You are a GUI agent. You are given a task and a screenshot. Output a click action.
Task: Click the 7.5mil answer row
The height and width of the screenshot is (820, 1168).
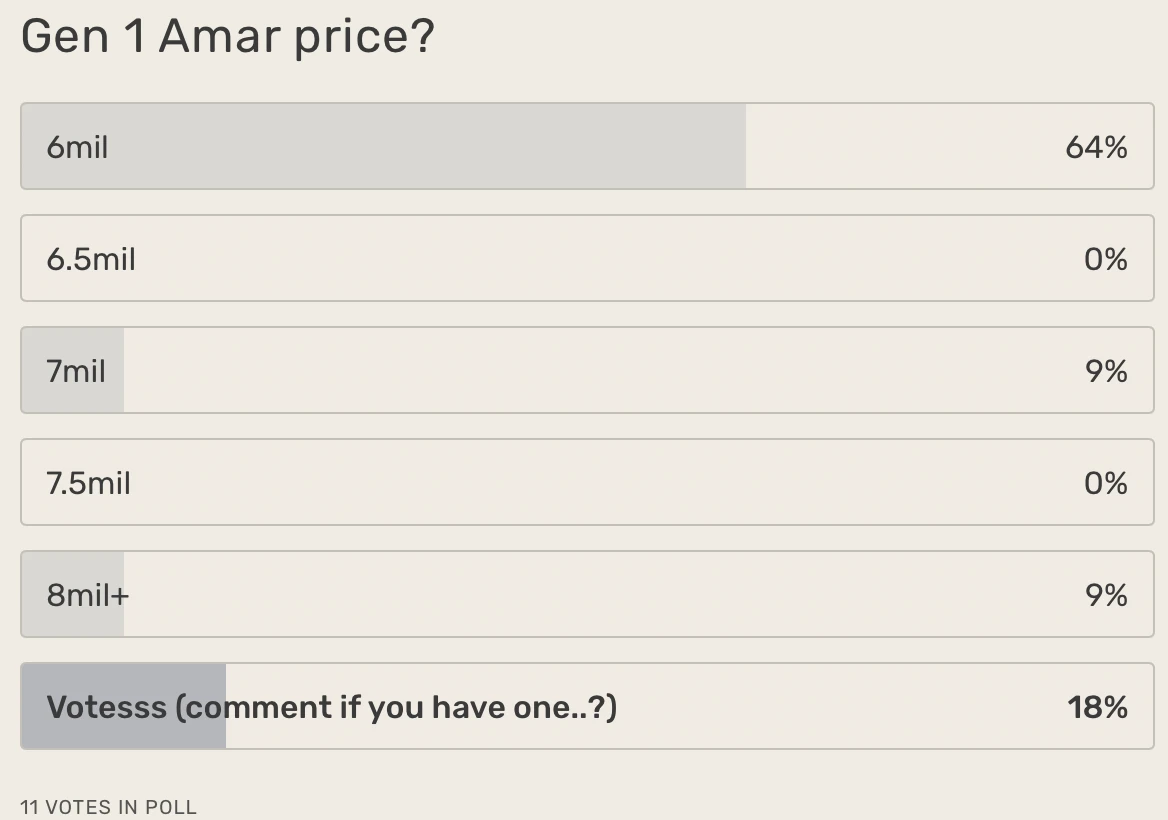pos(584,482)
